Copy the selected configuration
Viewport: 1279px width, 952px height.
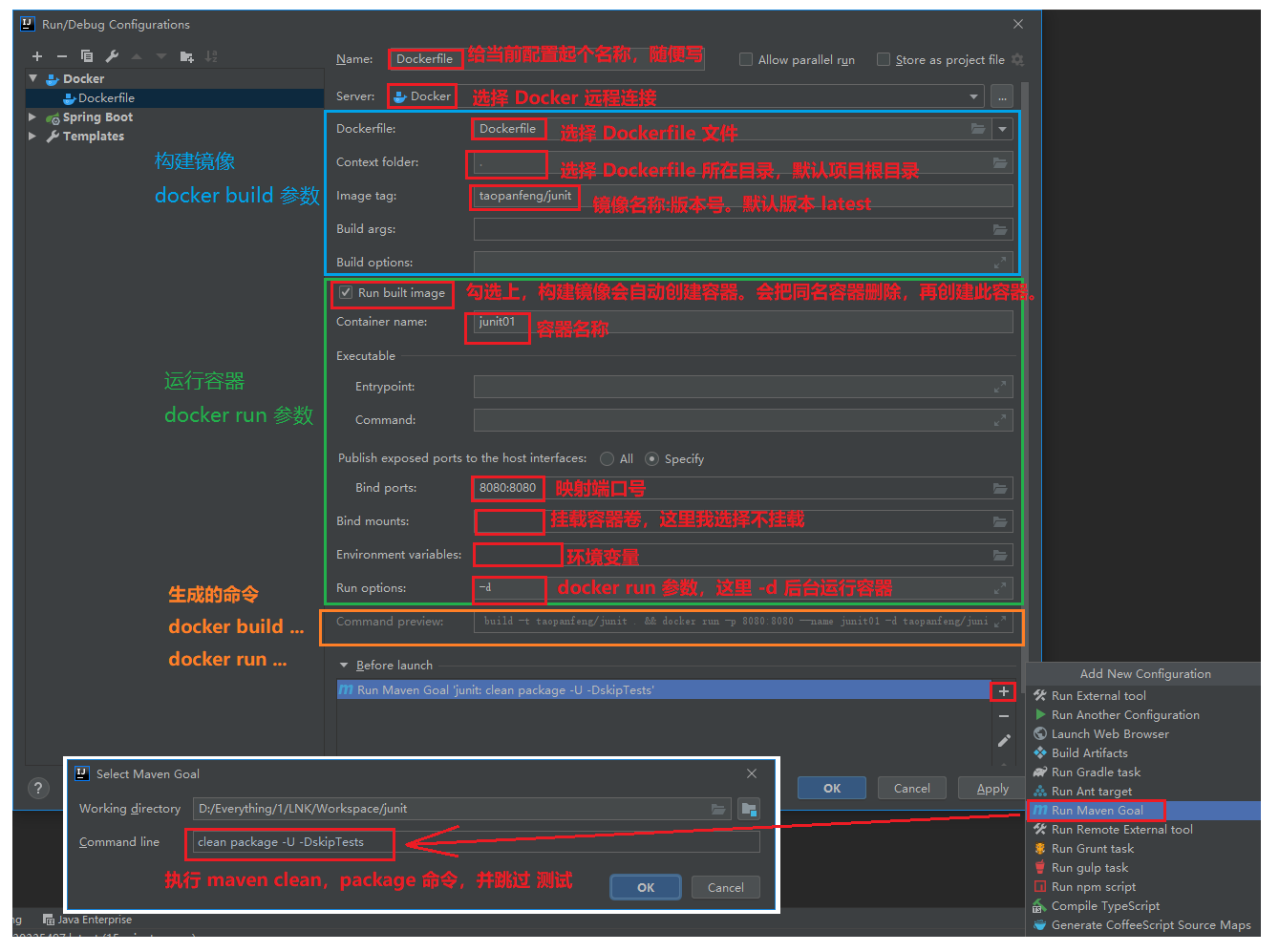(x=87, y=57)
